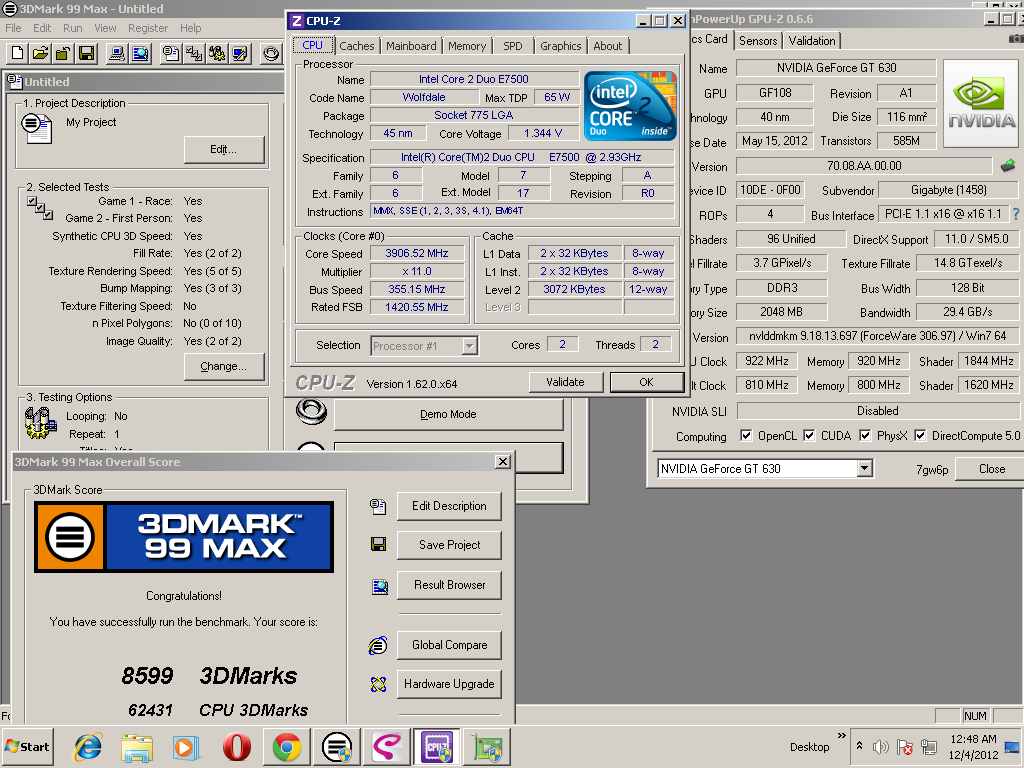
Task: Click the GPU-Z bus interface question mark
Action: click(x=1016, y=214)
